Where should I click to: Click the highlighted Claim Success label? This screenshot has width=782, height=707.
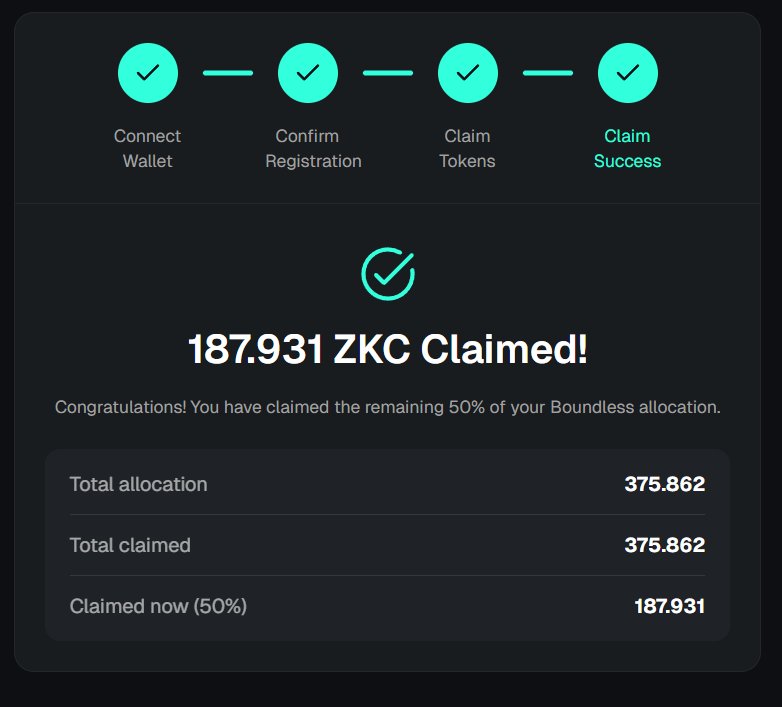pos(627,148)
